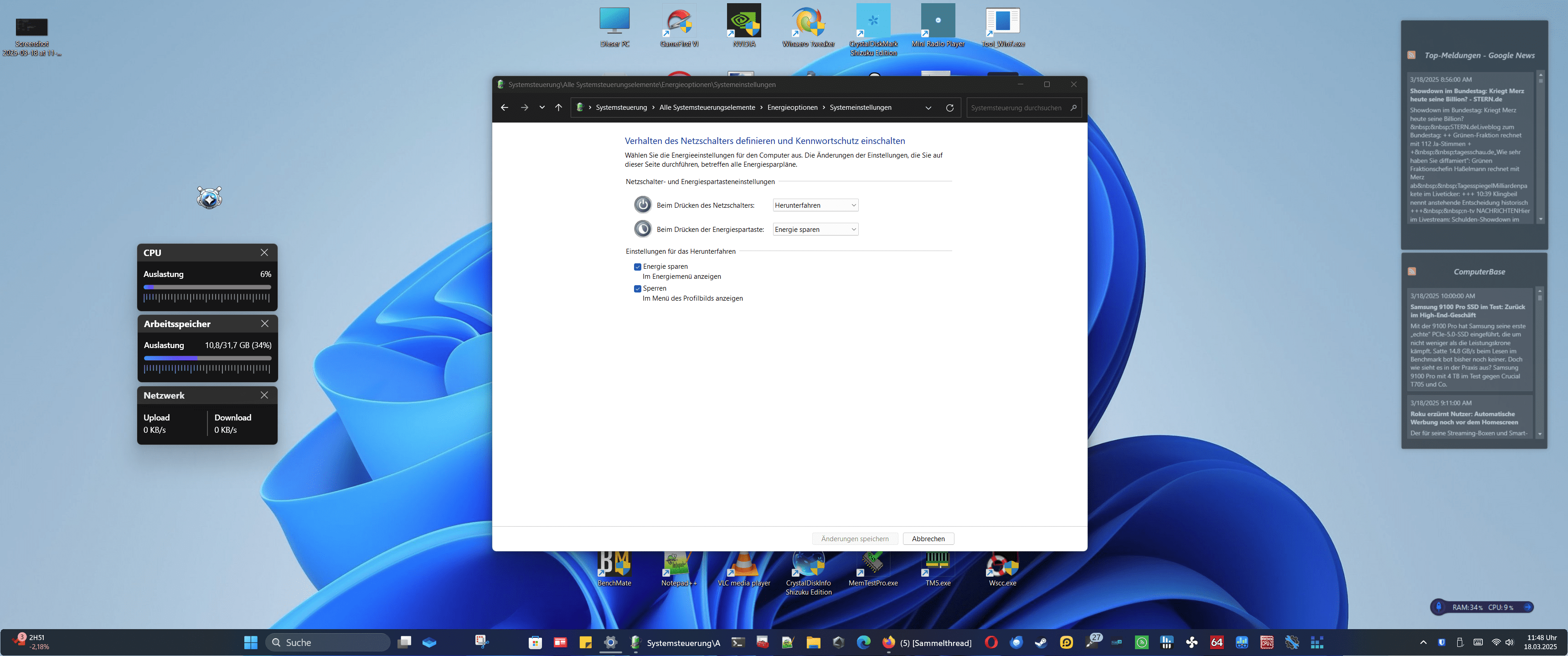1568x656 pixels.
Task: Uncheck the Energie sparen checkbox
Action: 637,266
